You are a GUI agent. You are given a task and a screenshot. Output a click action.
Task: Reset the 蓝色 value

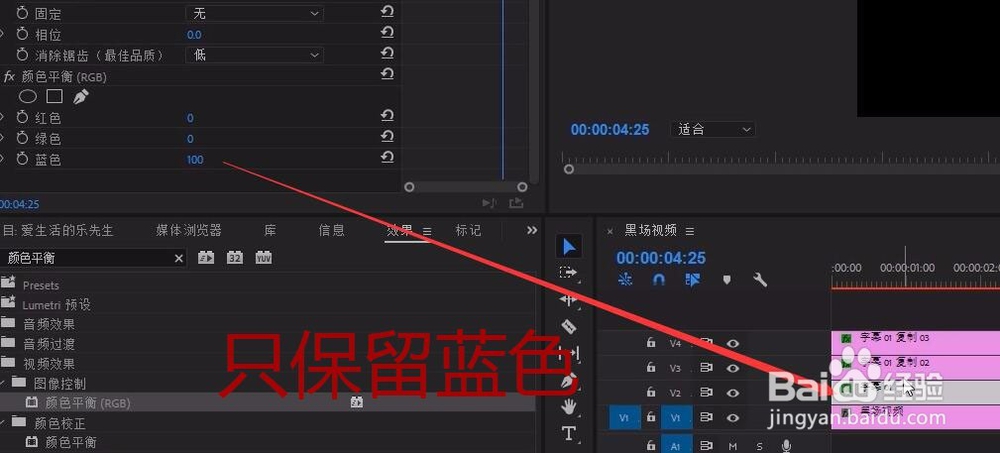387,158
